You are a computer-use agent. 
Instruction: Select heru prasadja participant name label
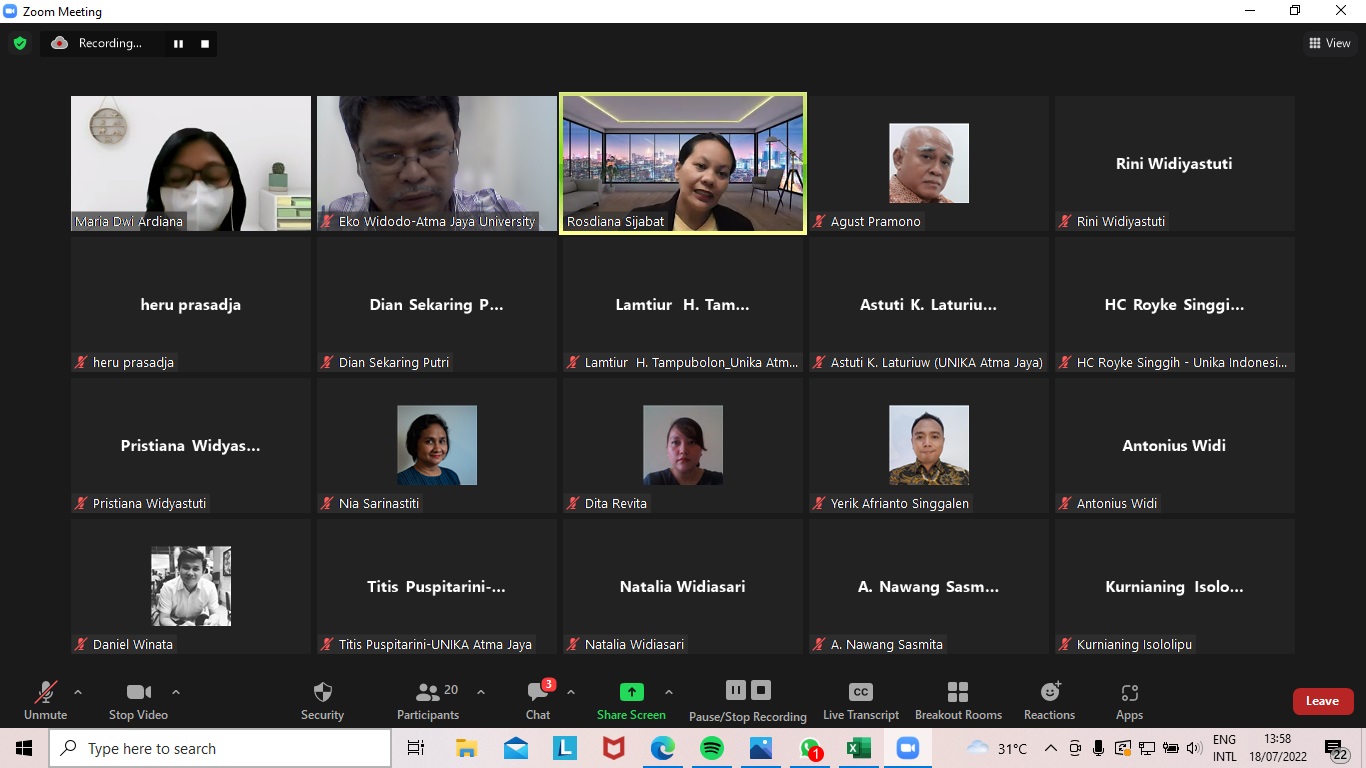(133, 363)
